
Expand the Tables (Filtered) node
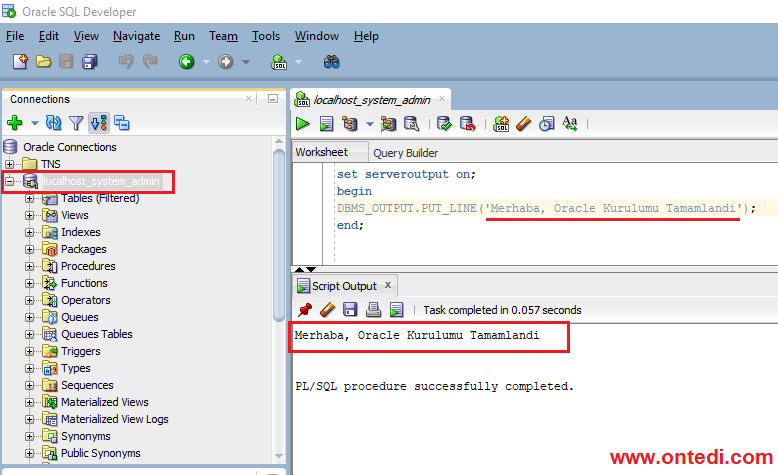click(29, 198)
